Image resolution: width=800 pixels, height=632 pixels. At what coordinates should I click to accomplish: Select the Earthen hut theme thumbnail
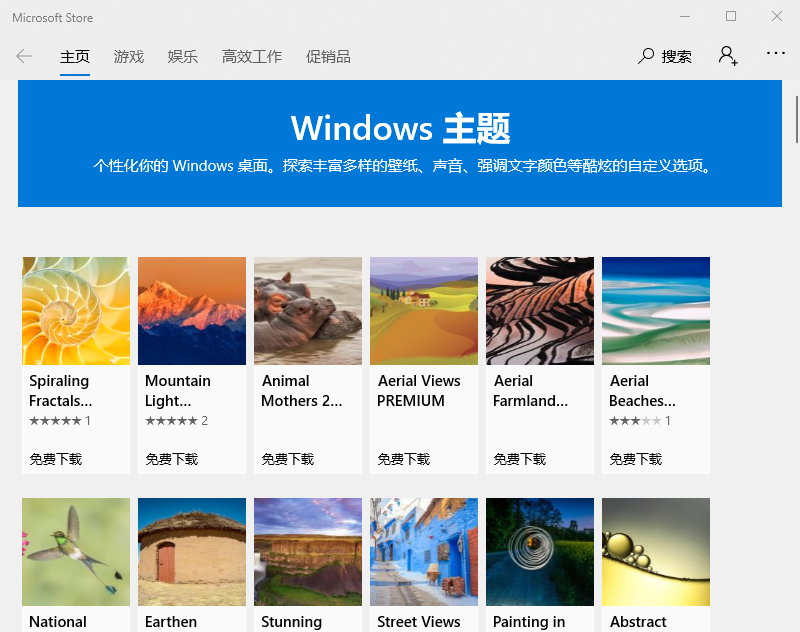[x=192, y=551]
